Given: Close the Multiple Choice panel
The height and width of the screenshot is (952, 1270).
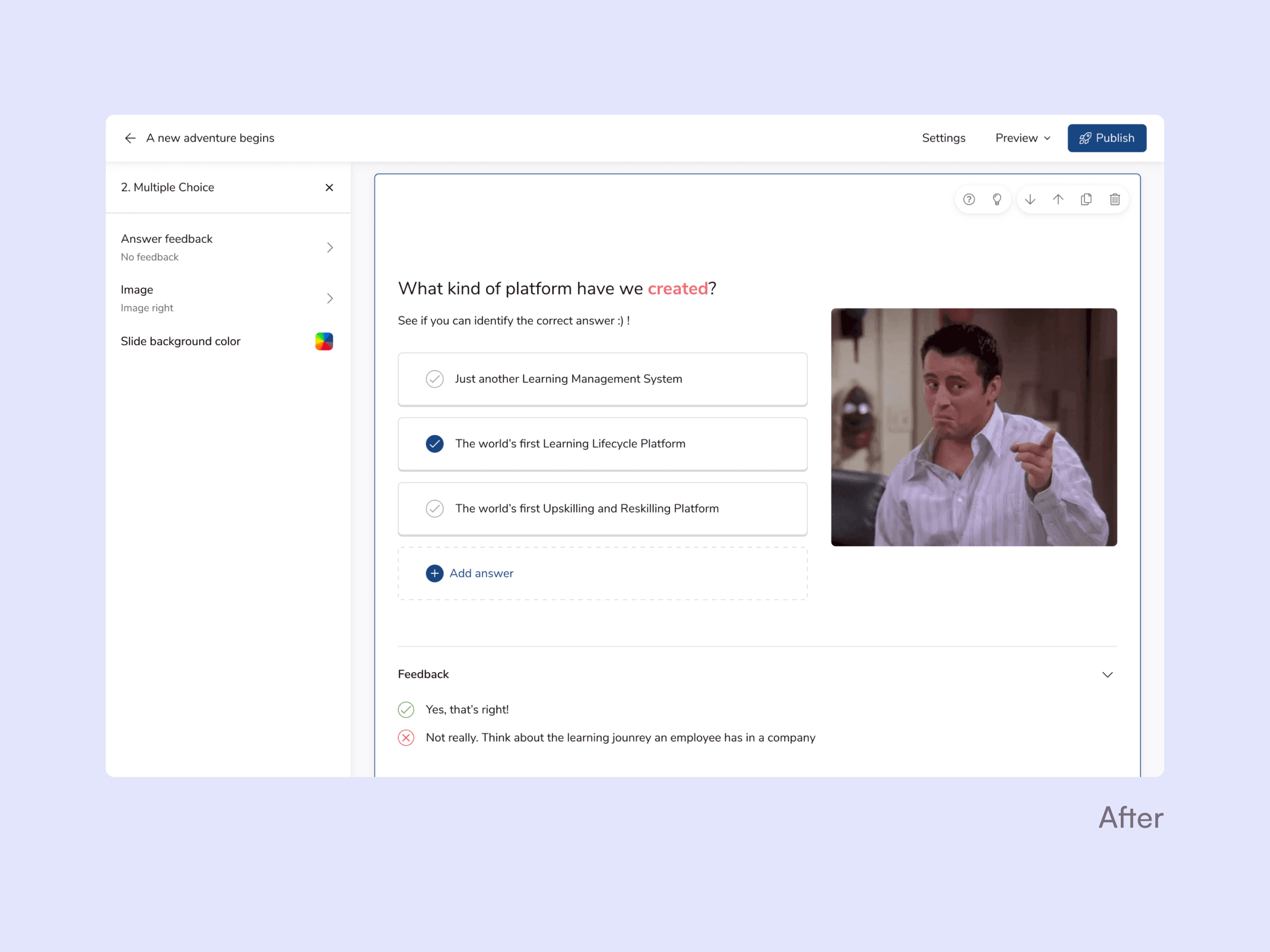Looking at the screenshot, I should (329, 188).
